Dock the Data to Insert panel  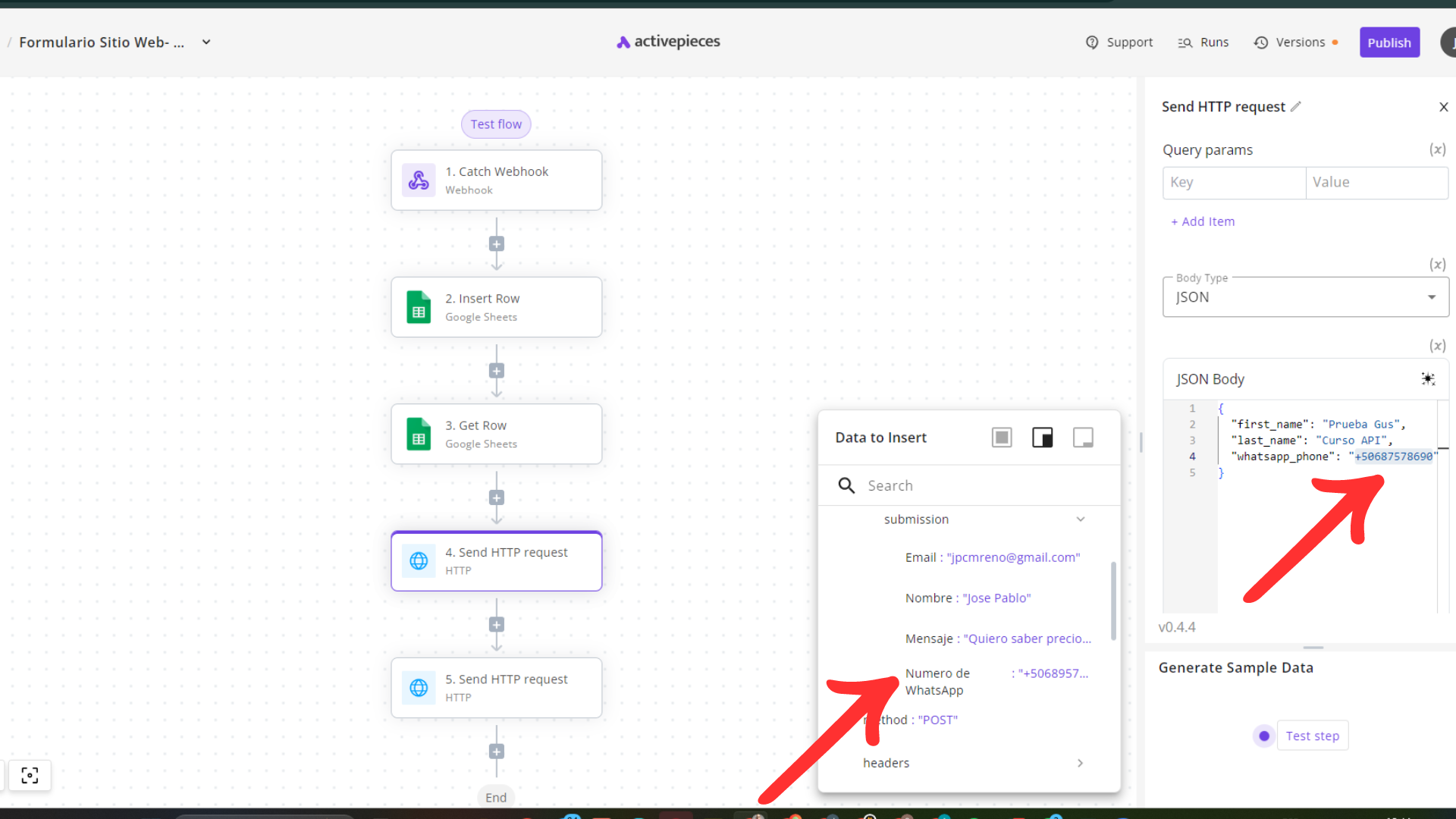[1043, 438]
